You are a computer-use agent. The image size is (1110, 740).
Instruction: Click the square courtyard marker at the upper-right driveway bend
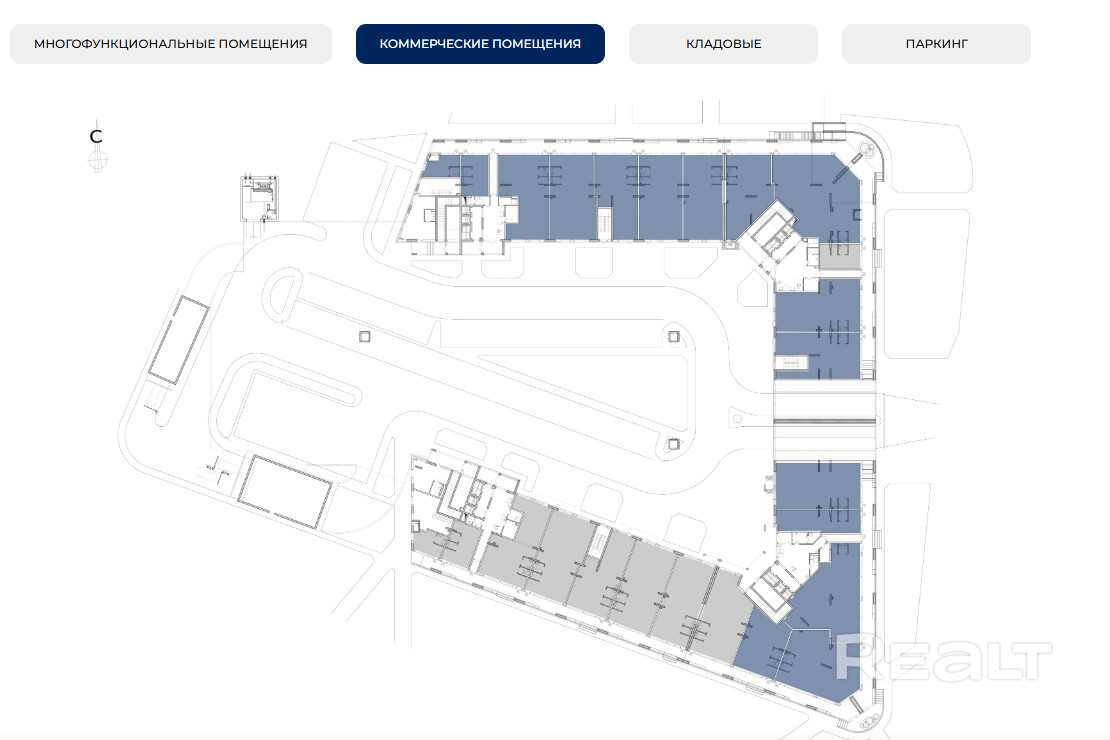[x=676, y=336]
